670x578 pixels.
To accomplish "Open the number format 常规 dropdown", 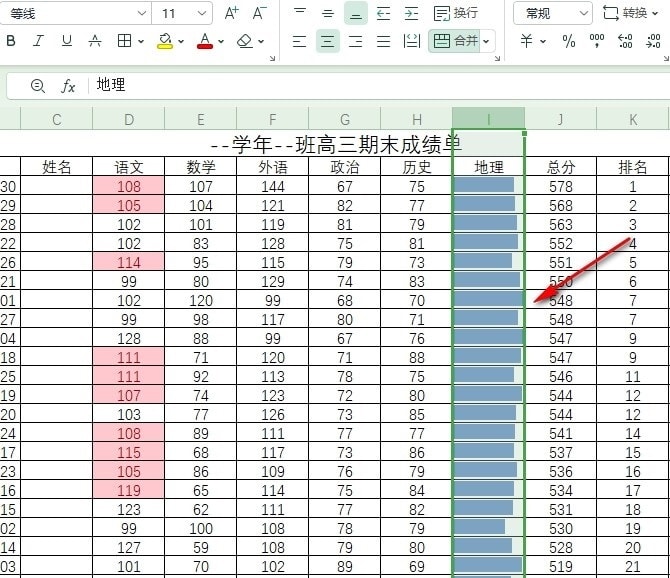I will tap(583, 14).
